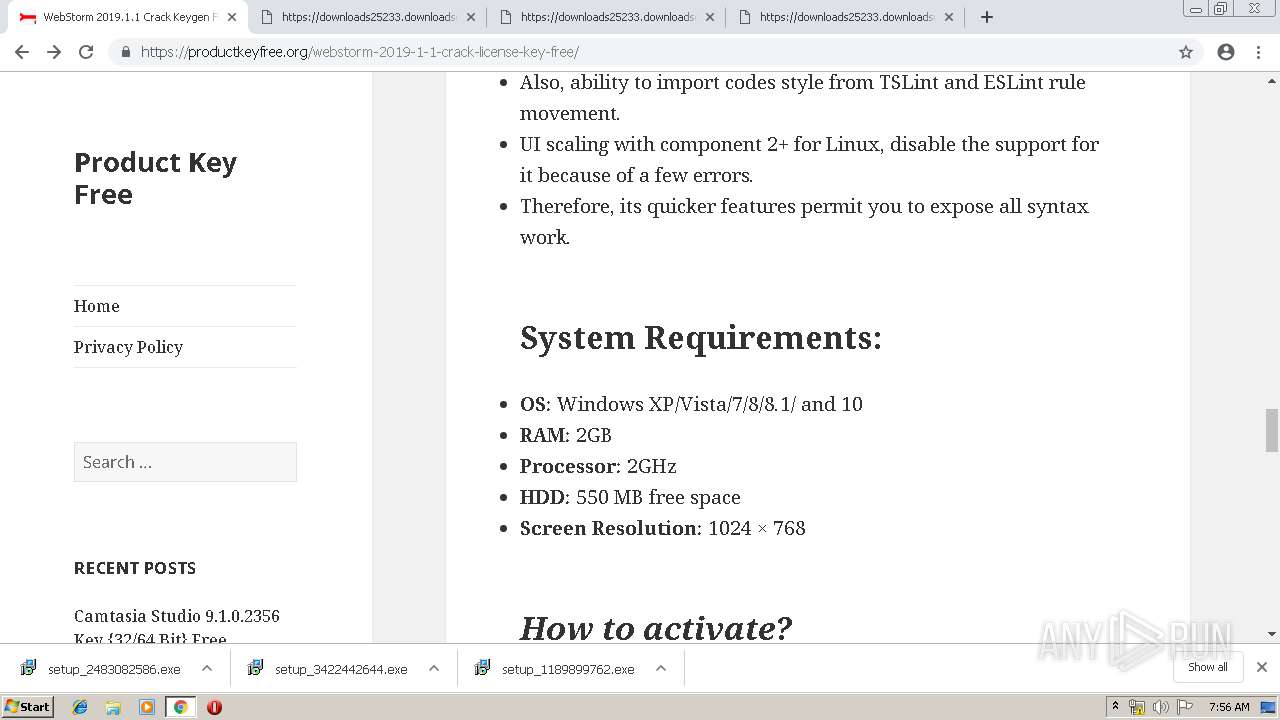Screen dimensions: 1280x720
Task: View site security info via padlock icon
Action: (x=126, y=52)
